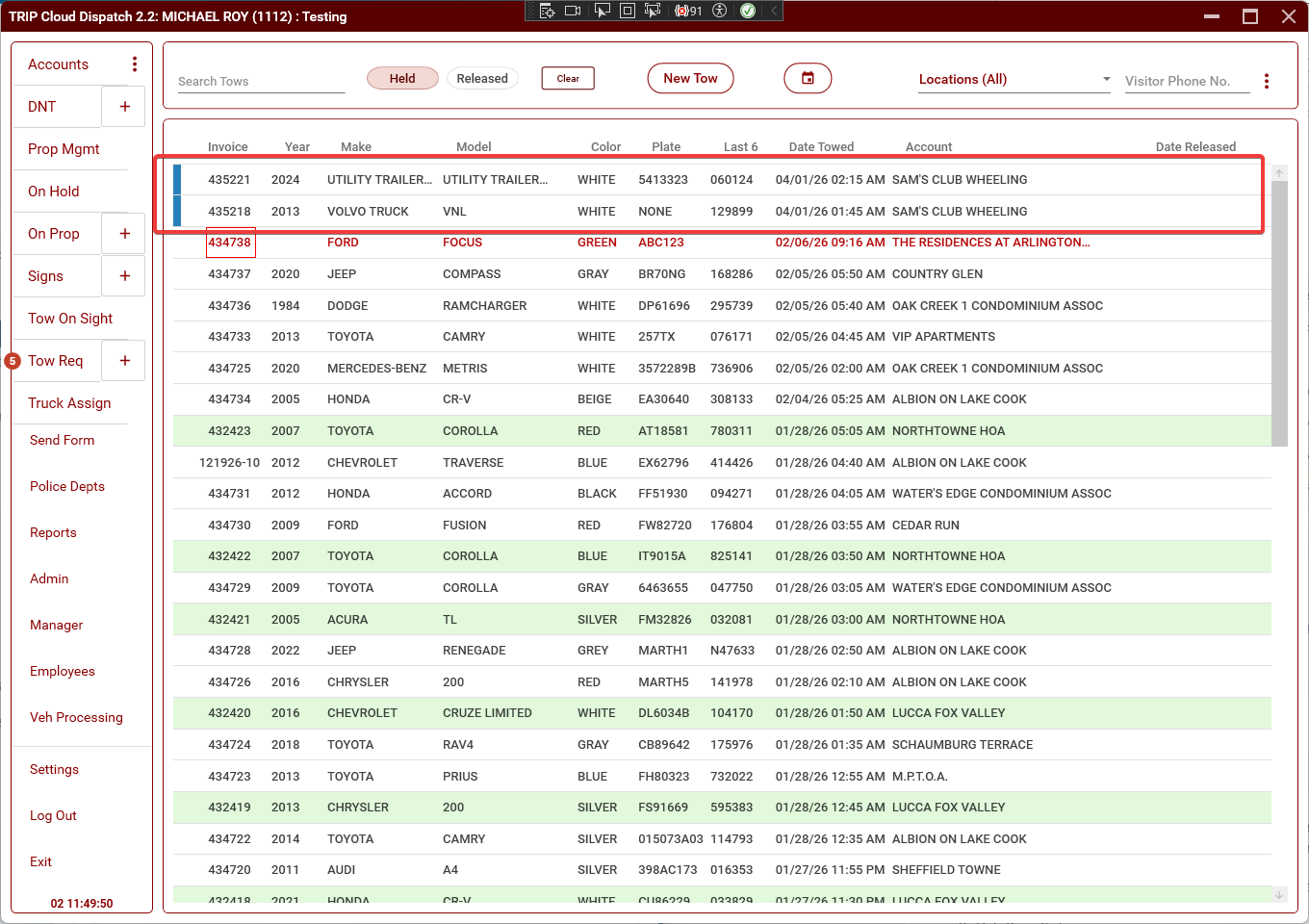This screenshot has width=1309, height=924.
Task: Go to the Police Depts section
Action: [x=67, y=486]
